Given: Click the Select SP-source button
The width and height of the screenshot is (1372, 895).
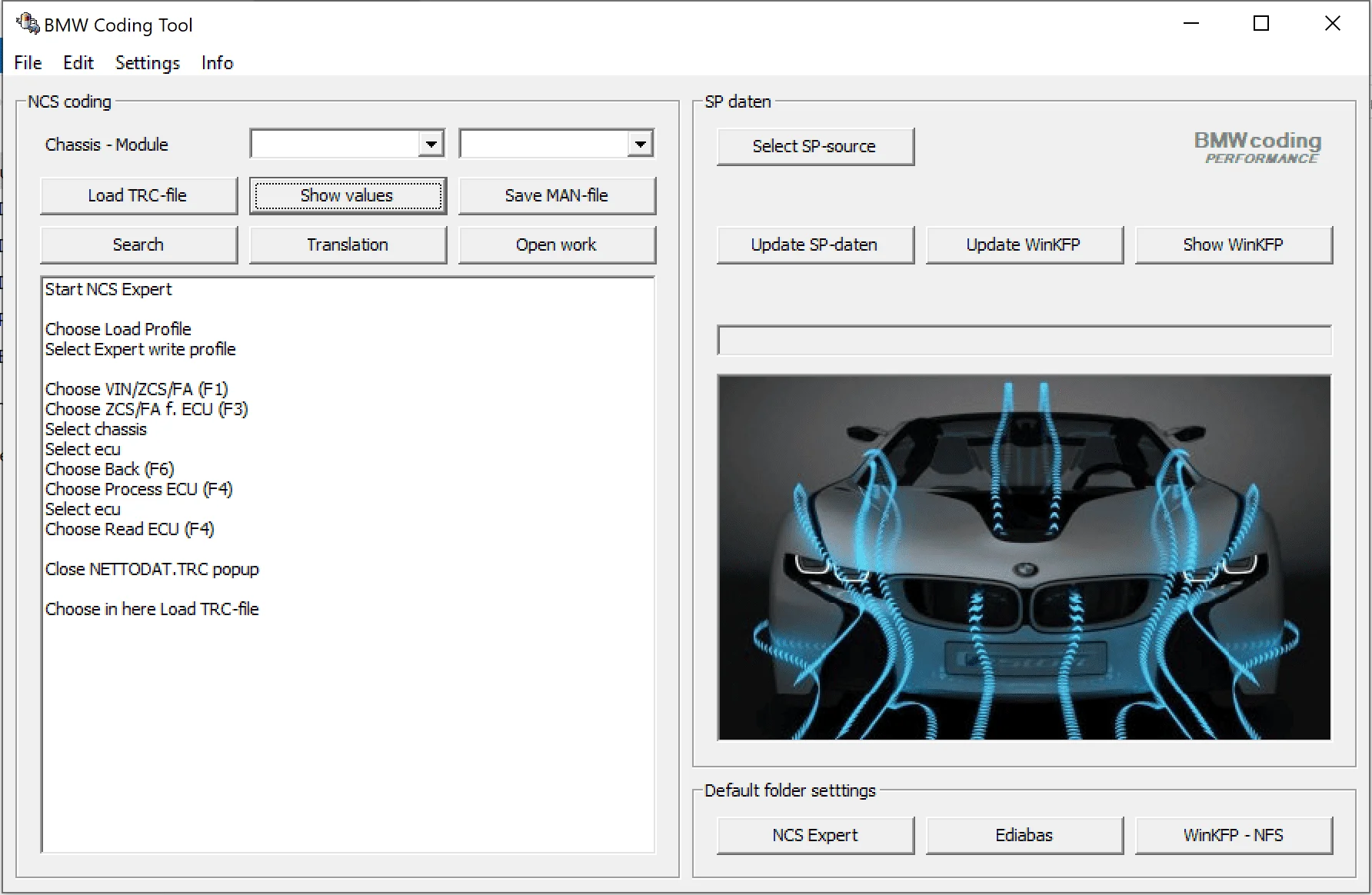Looking at the screenshot, I should 814,147.
